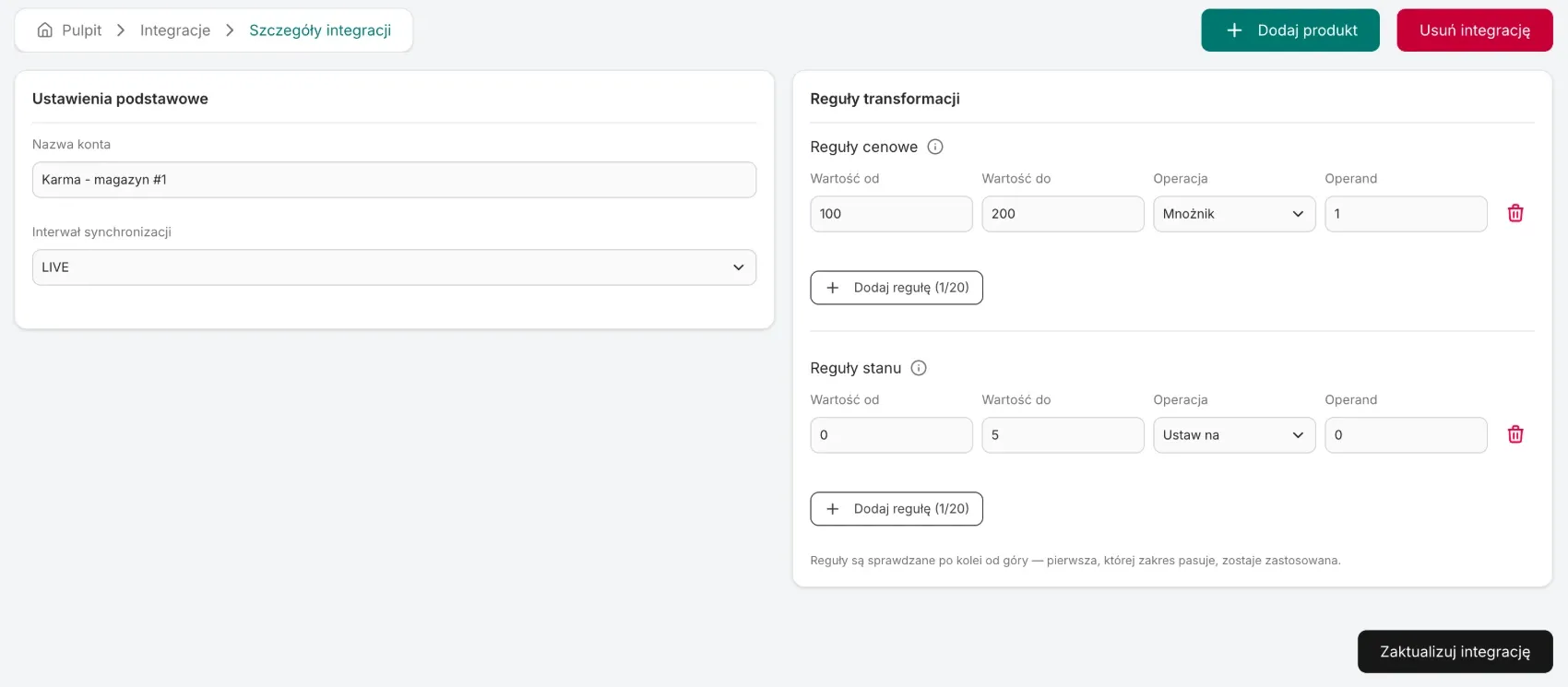Go to Pulpit breadcrumb
This screenshot has height=687, width=1568.
pyautogui.click(x=82, y=30)
